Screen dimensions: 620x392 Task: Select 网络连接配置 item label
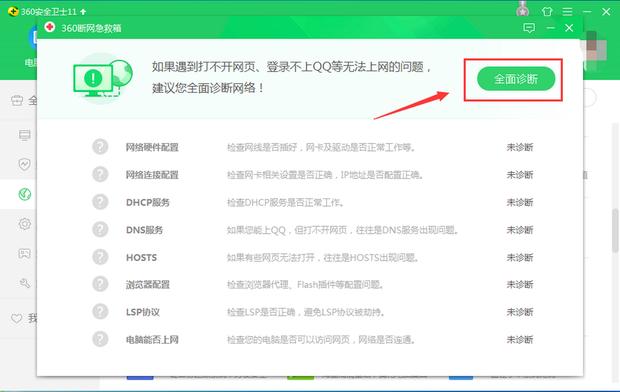[152, 175]
